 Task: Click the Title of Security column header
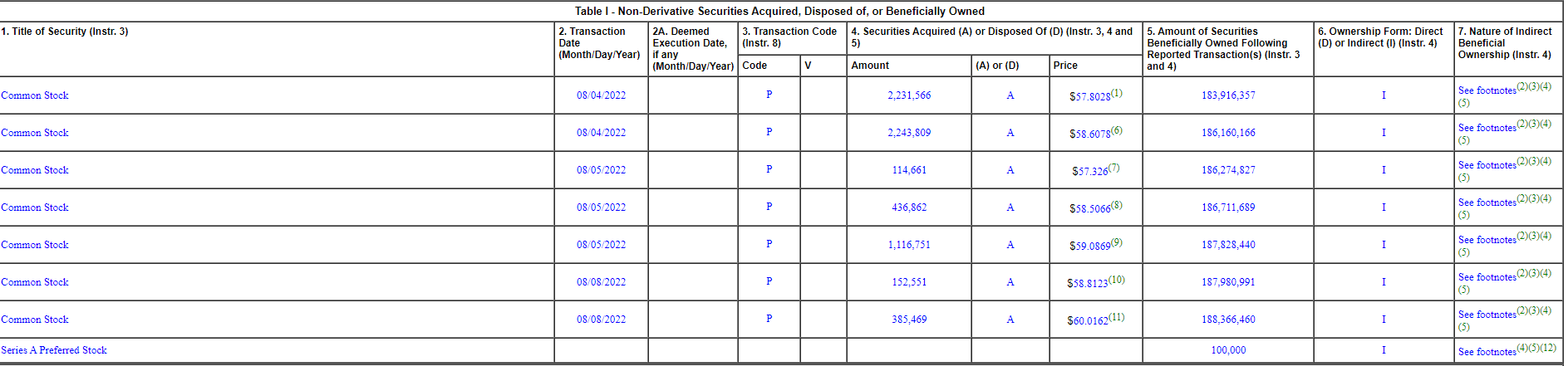click(65, 32)
